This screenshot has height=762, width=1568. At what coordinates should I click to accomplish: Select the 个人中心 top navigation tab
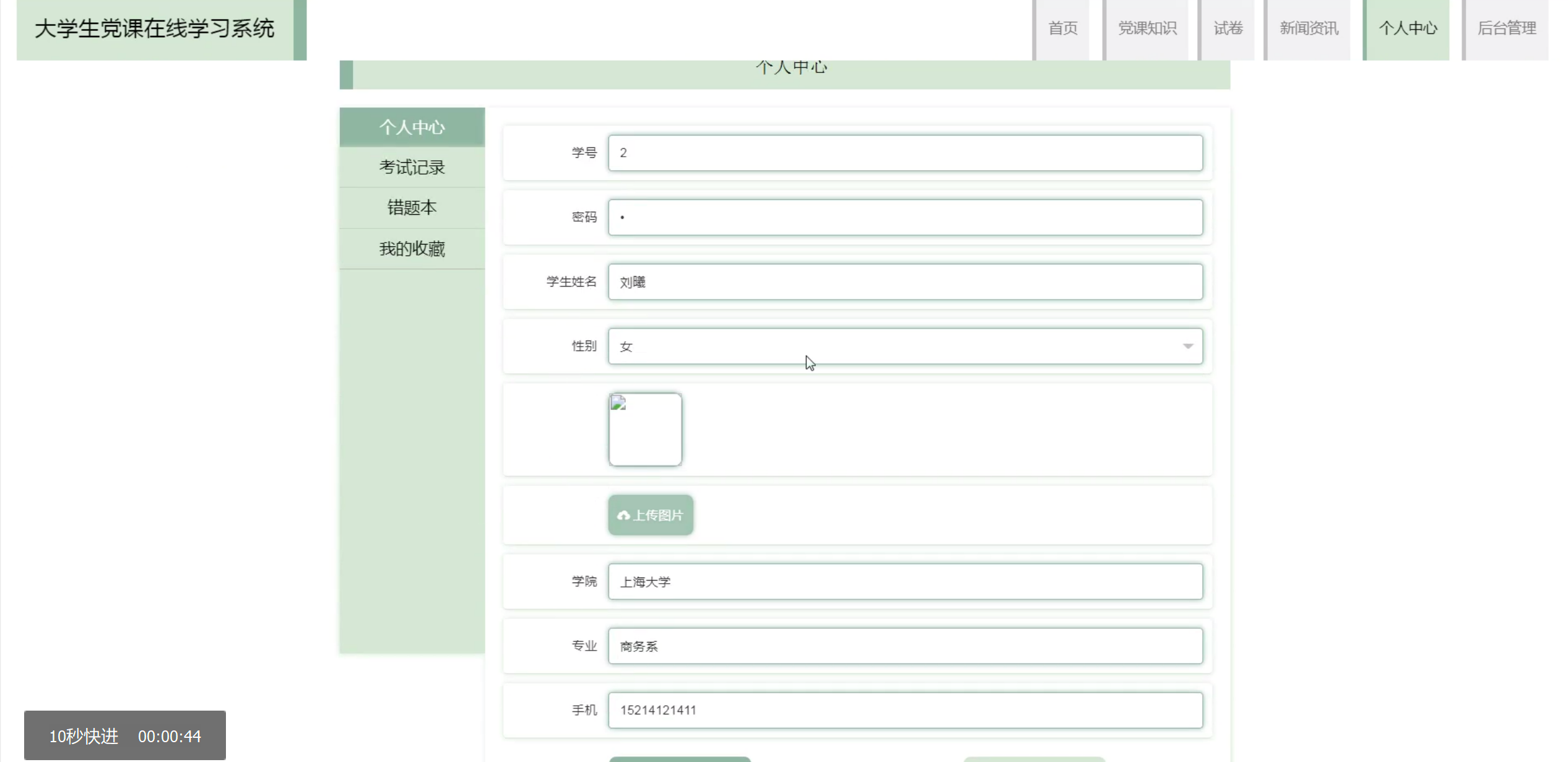tap(1407, 28)
